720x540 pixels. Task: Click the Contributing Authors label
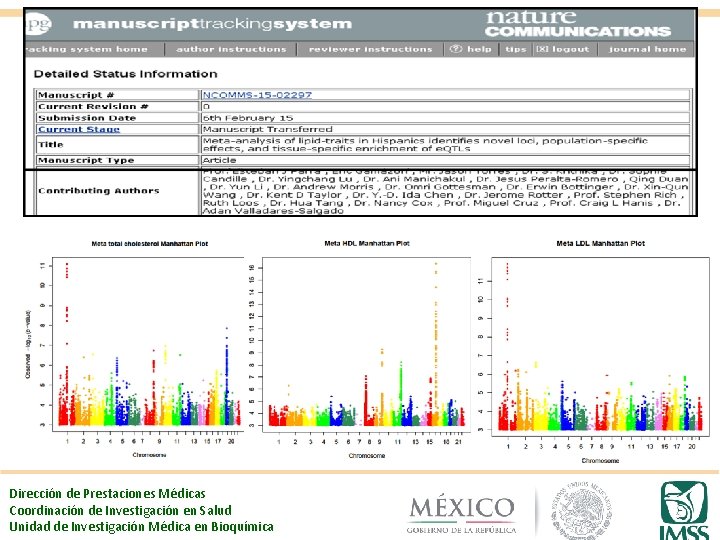pos(99,191)
